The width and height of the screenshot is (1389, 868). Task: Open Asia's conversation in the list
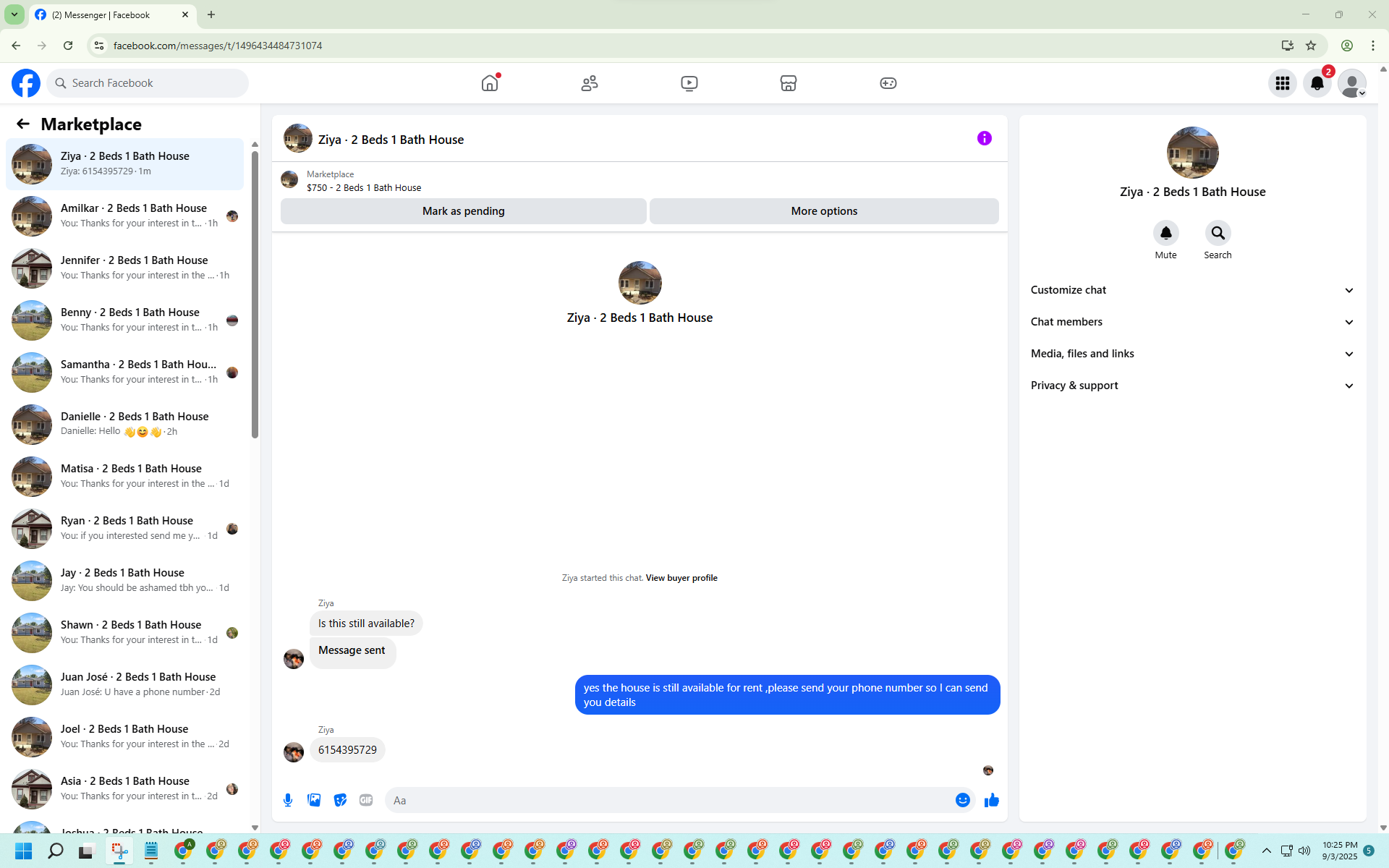[x=124, y=788]
